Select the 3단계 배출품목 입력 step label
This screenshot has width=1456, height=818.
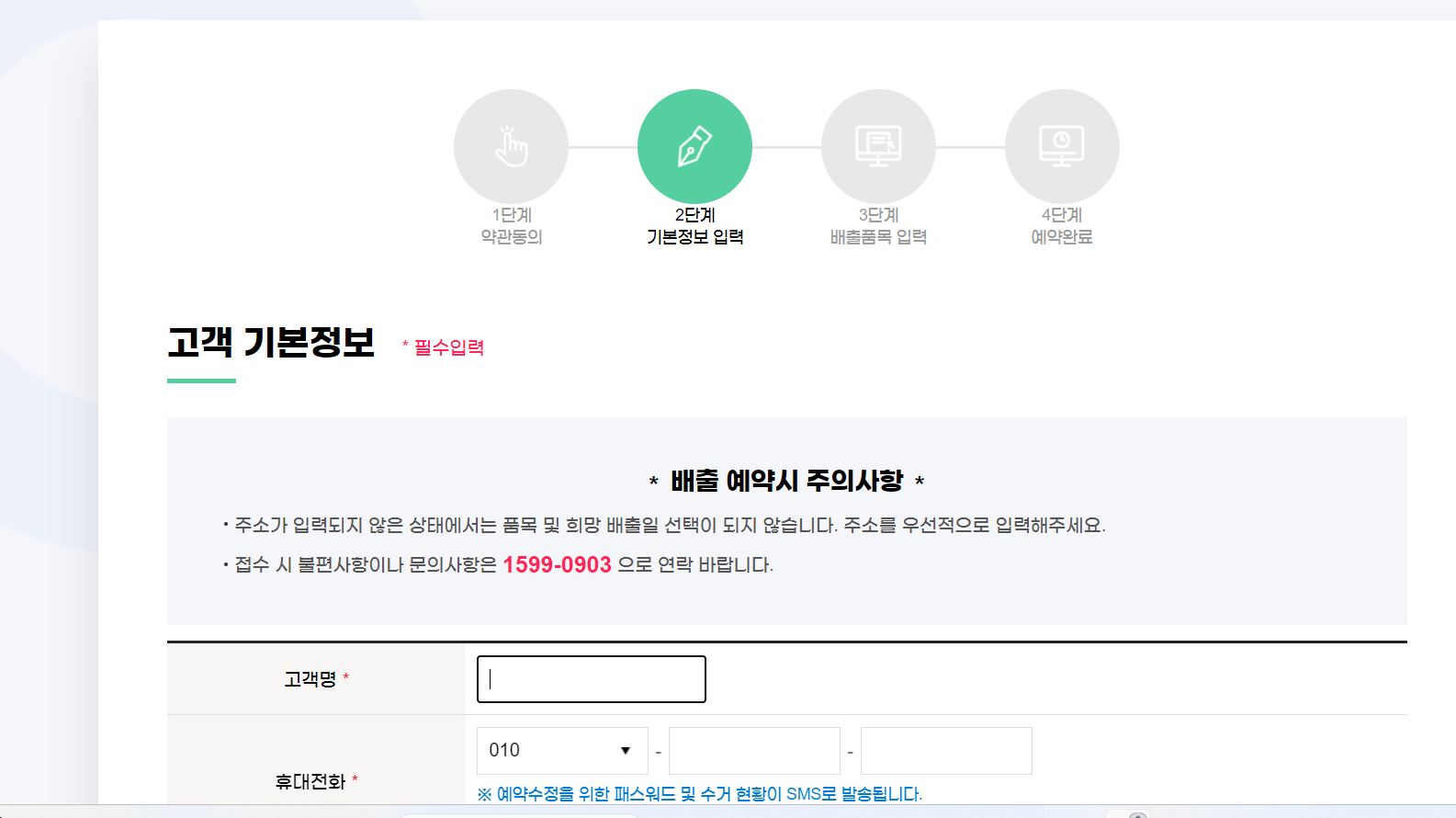tap(878, 226)
